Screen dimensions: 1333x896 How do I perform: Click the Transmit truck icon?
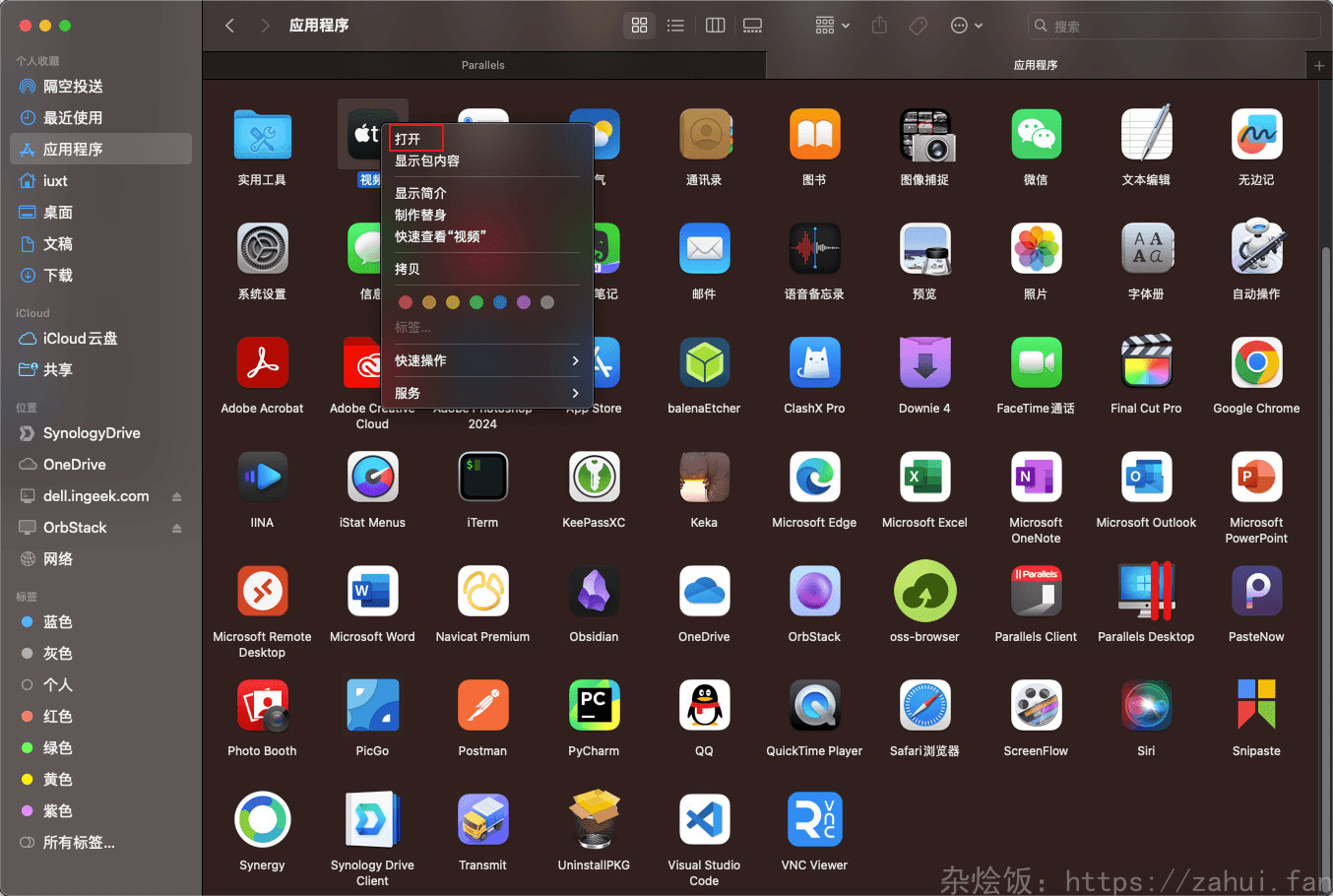tap(482, 820)
